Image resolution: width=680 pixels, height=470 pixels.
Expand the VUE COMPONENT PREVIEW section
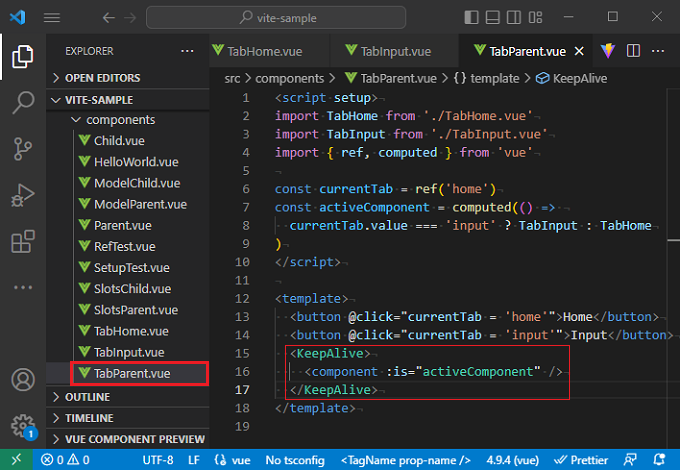tap(128, 439)
